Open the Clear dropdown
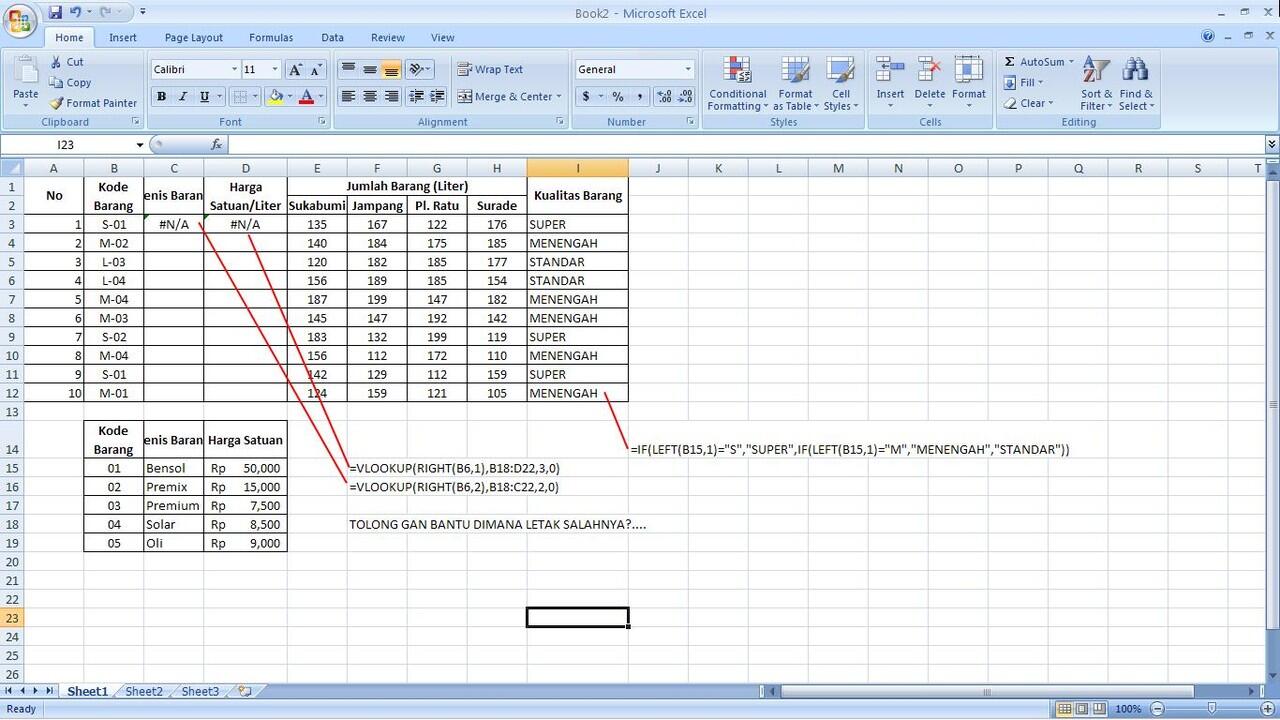Image resolution: width=1280 pixels, height=720 pixels. coord(1028,103)
